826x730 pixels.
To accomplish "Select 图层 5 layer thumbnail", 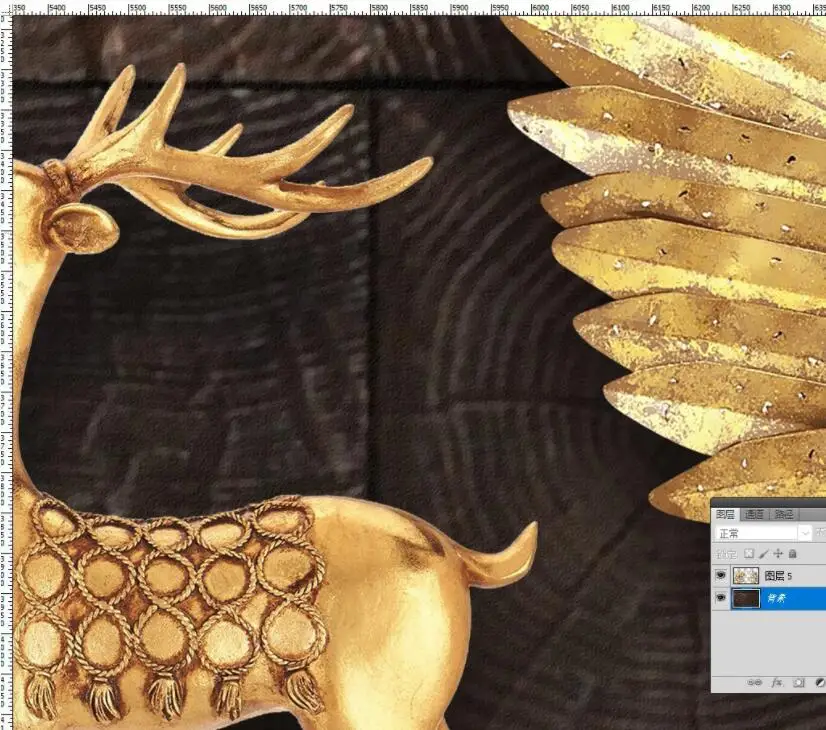I will pyautogui.click(x=746, y=575).
